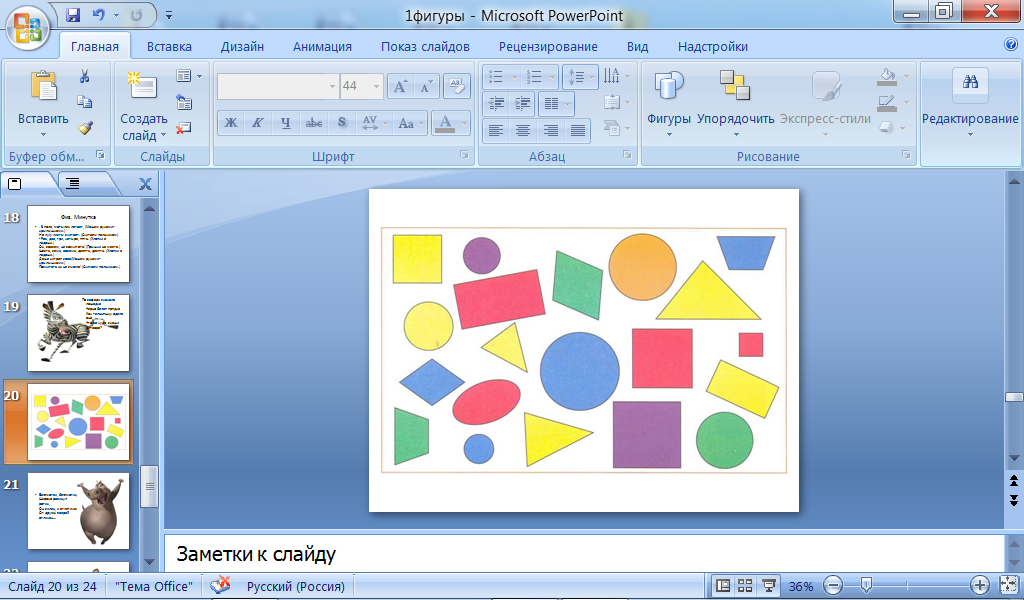Select slide 18 thumbnail
Screen dimensions: 1024x600
pyautogui.click(x=78, y=244)
